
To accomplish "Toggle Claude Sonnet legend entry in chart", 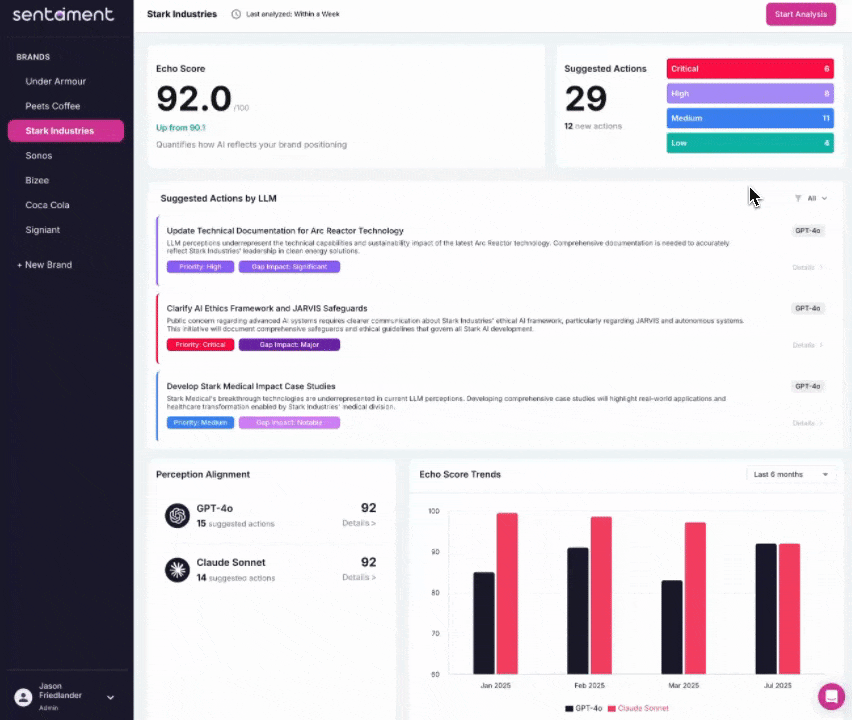I will 638,708.
